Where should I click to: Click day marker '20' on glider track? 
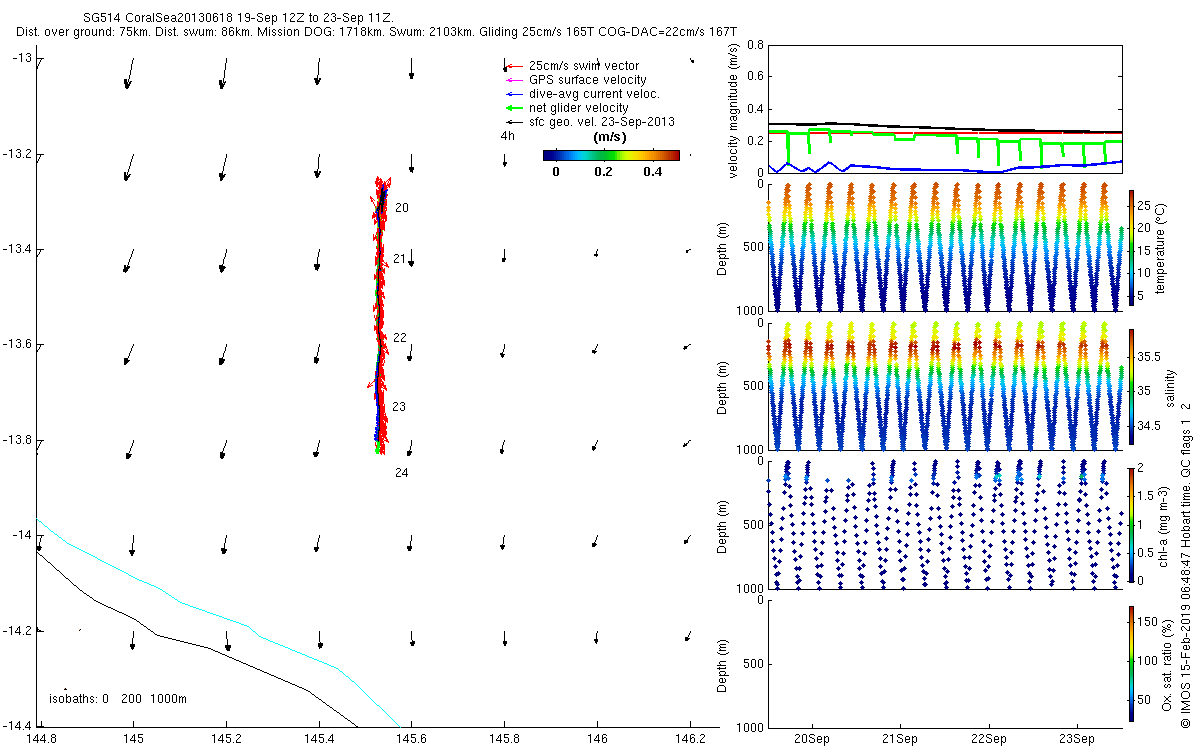pos(402,208)
